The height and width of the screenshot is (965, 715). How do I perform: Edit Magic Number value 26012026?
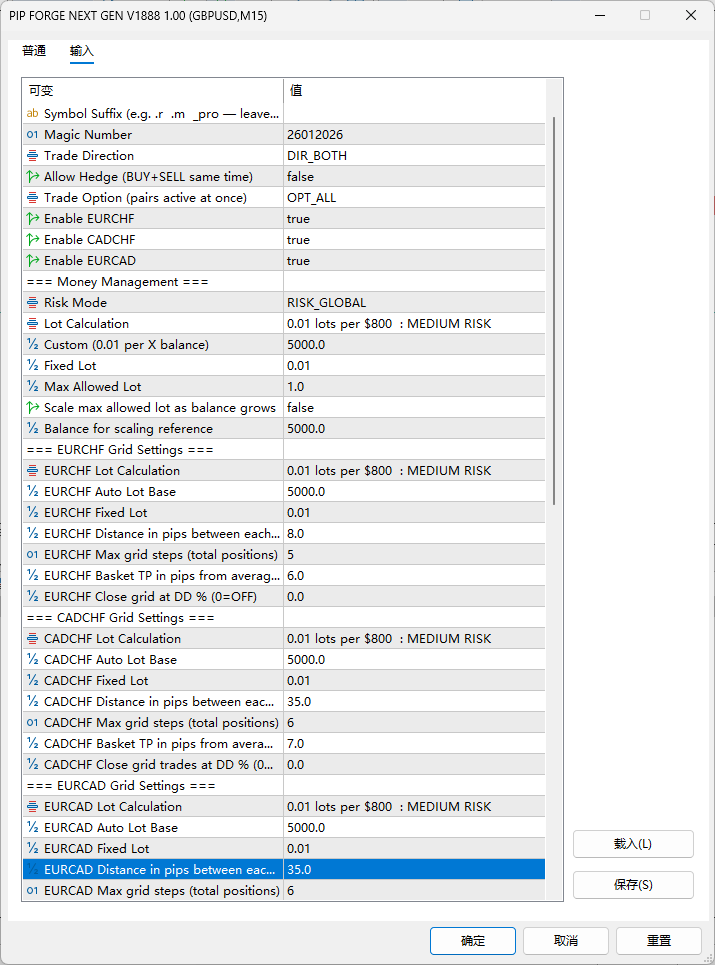coord(414,134)
